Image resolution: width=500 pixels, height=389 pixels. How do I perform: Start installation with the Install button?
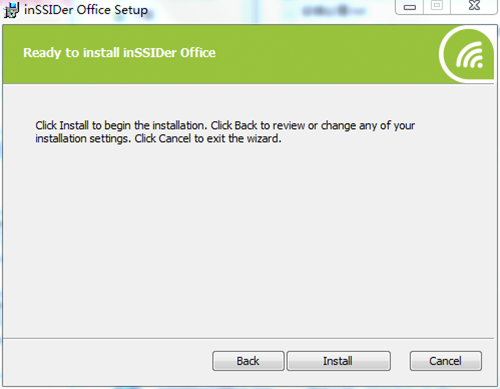click(339, 361)
